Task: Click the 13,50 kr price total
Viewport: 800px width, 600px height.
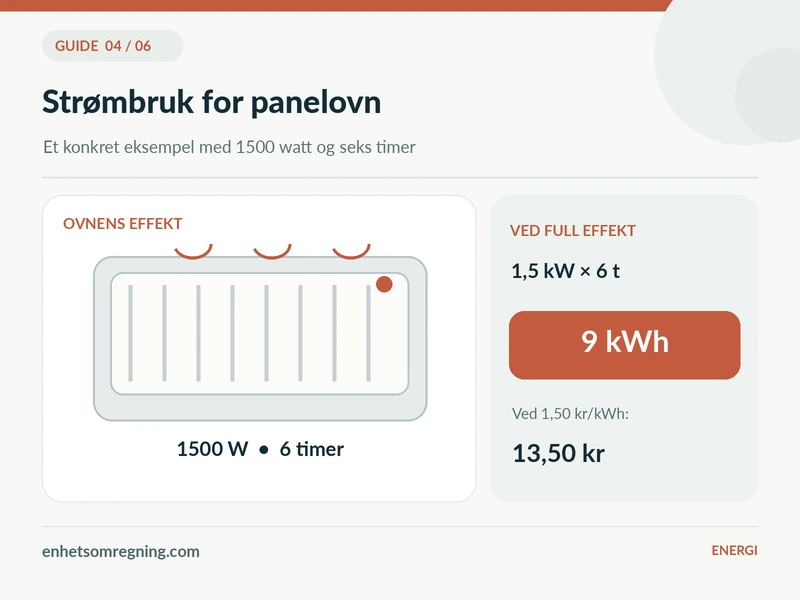Action: coord(559,453)
